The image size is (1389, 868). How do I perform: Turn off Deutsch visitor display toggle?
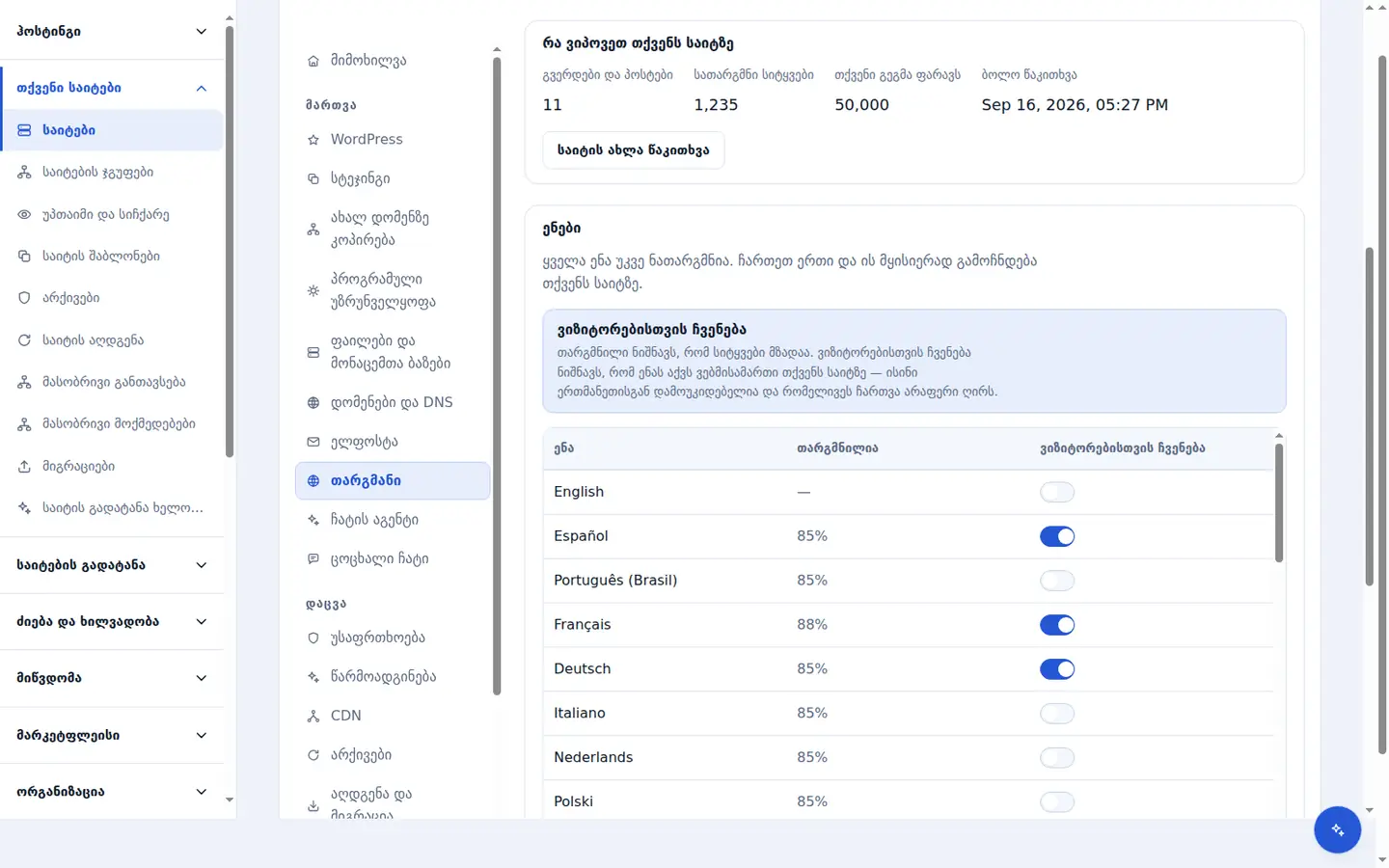[x=1057, y=669]
